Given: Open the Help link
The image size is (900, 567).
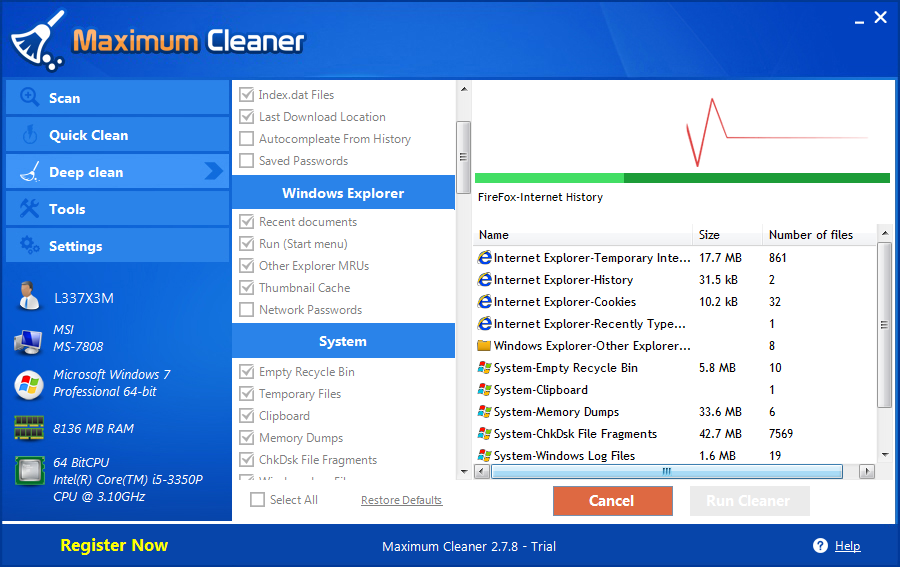Looking at the screenshot, I should [847, 546].
